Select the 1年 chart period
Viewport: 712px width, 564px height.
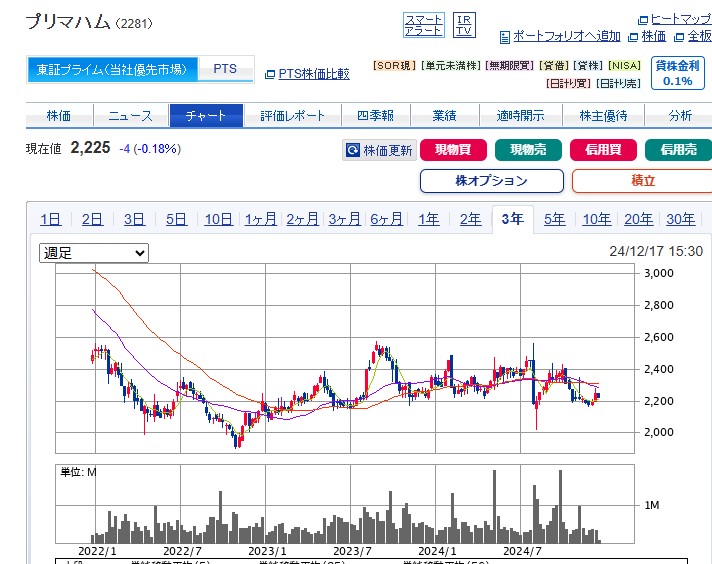point(429,219)
